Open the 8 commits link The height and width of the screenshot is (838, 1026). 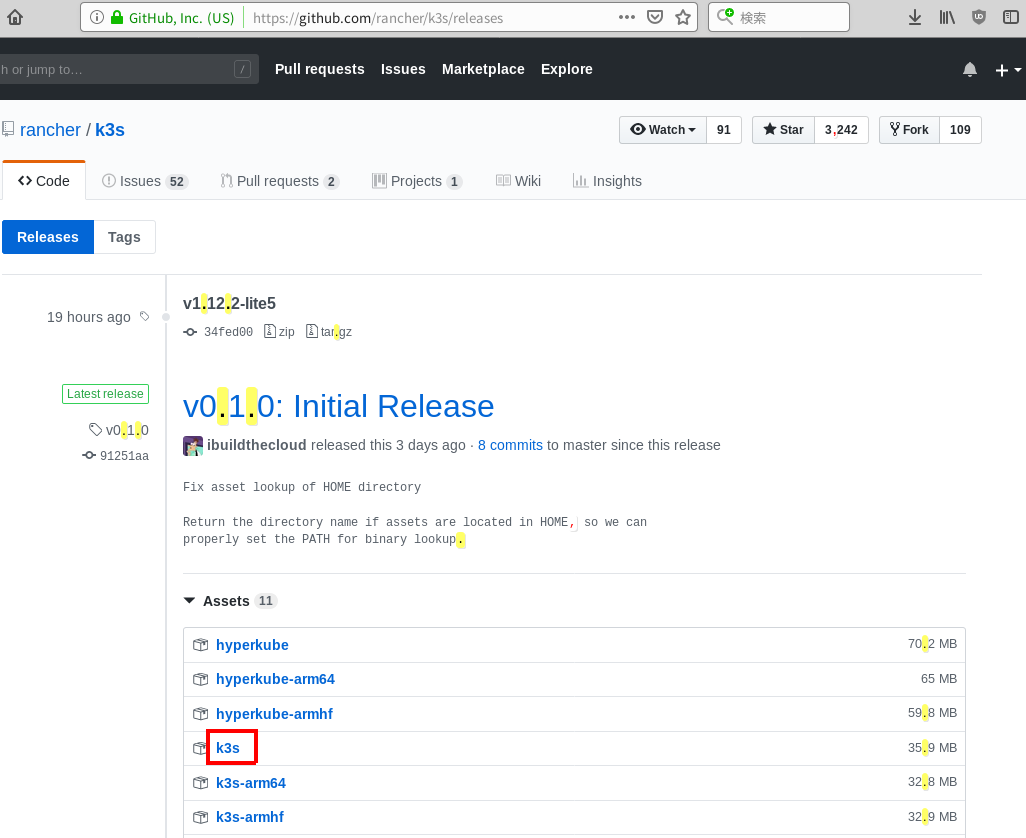click(x=510, y=445)
